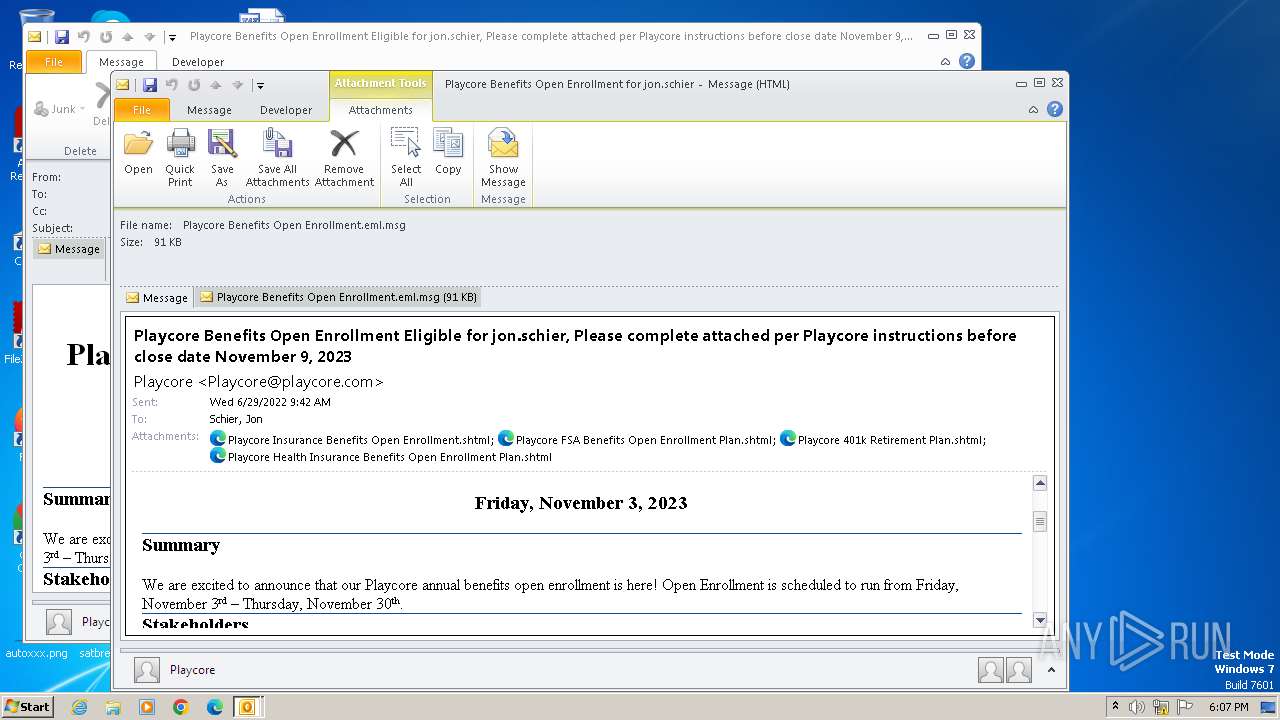This screenshot has height=720, width=1280.
Task: Expand the people pane next to Playcore
Action: click(1051, 670)
